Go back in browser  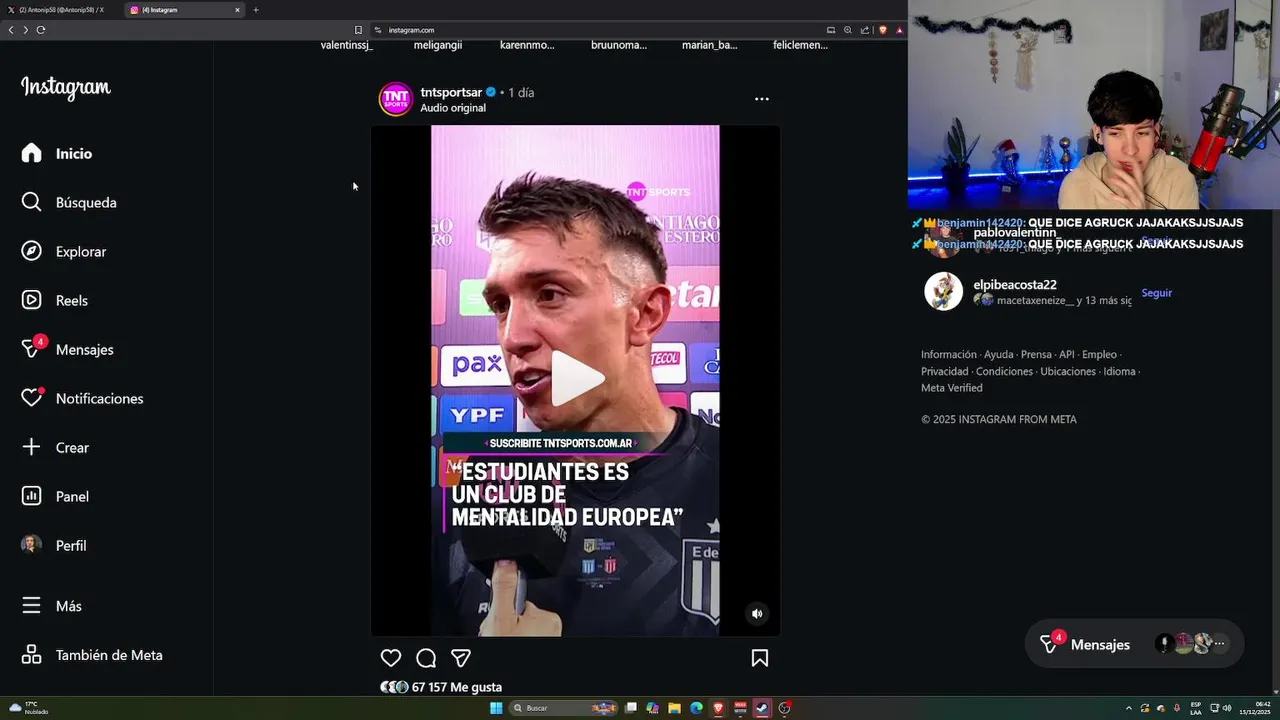11,30
